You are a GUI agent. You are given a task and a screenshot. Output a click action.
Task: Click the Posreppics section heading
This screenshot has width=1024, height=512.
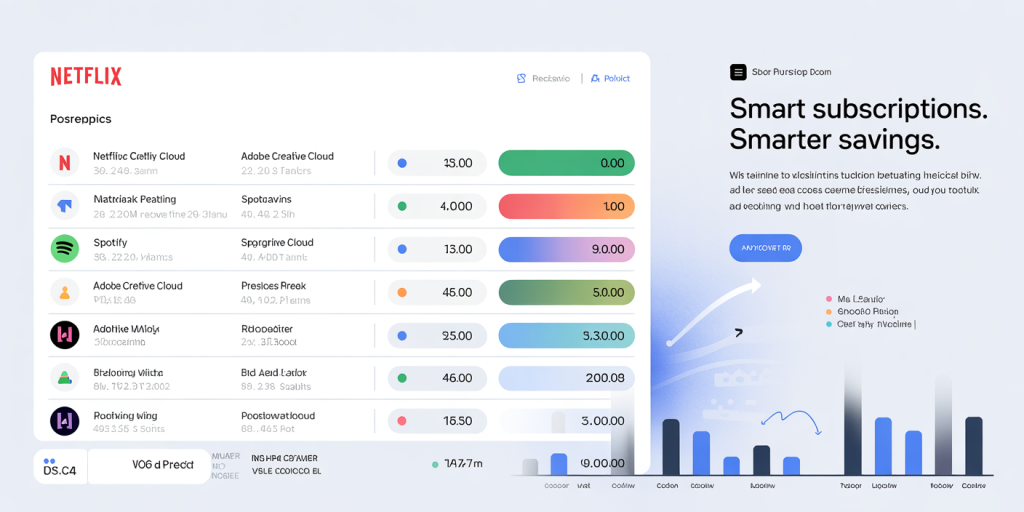click(x=81, y=120)
